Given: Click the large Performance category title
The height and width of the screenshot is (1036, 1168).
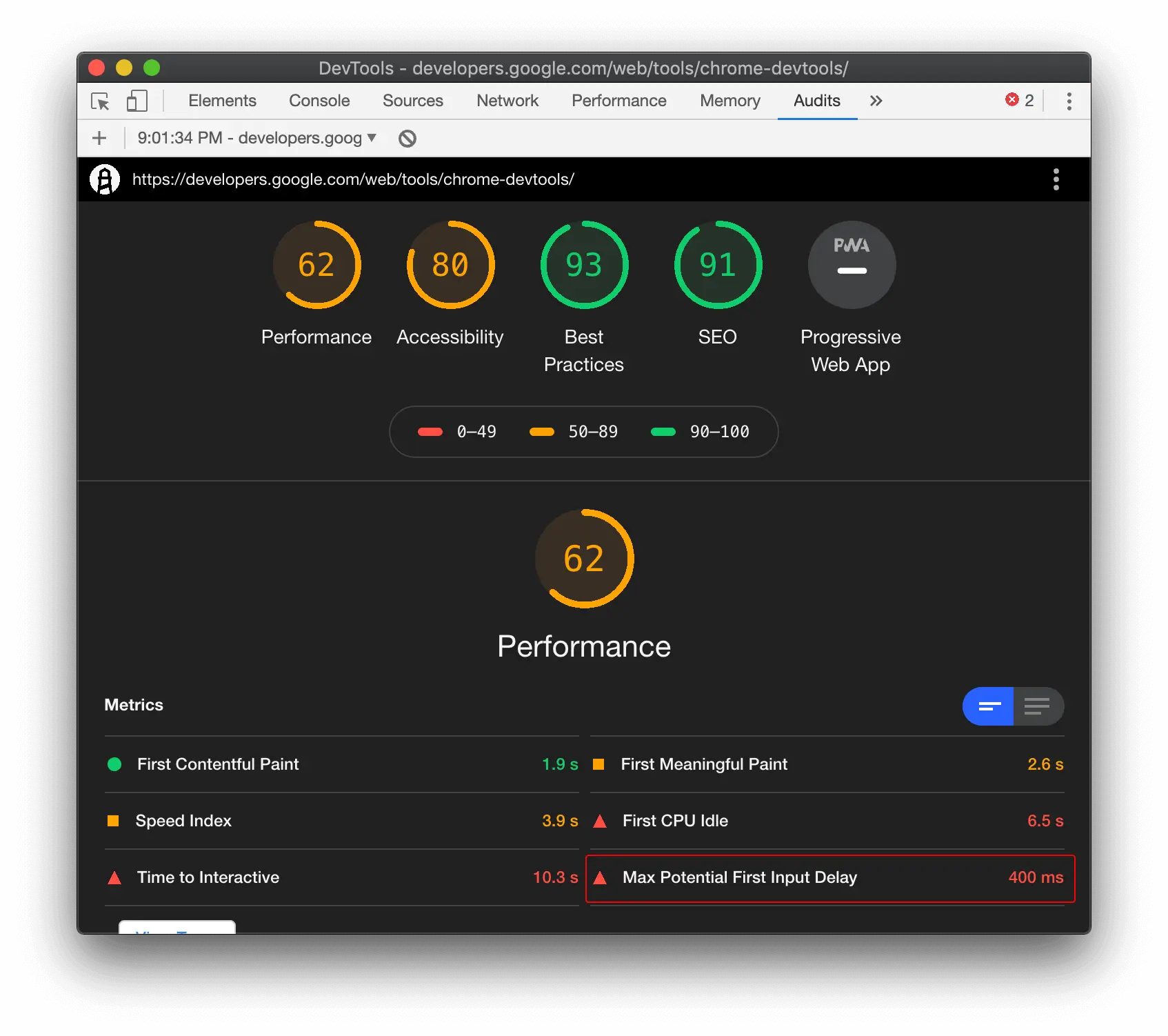Looking at the screenshot, I should point(584,646).
